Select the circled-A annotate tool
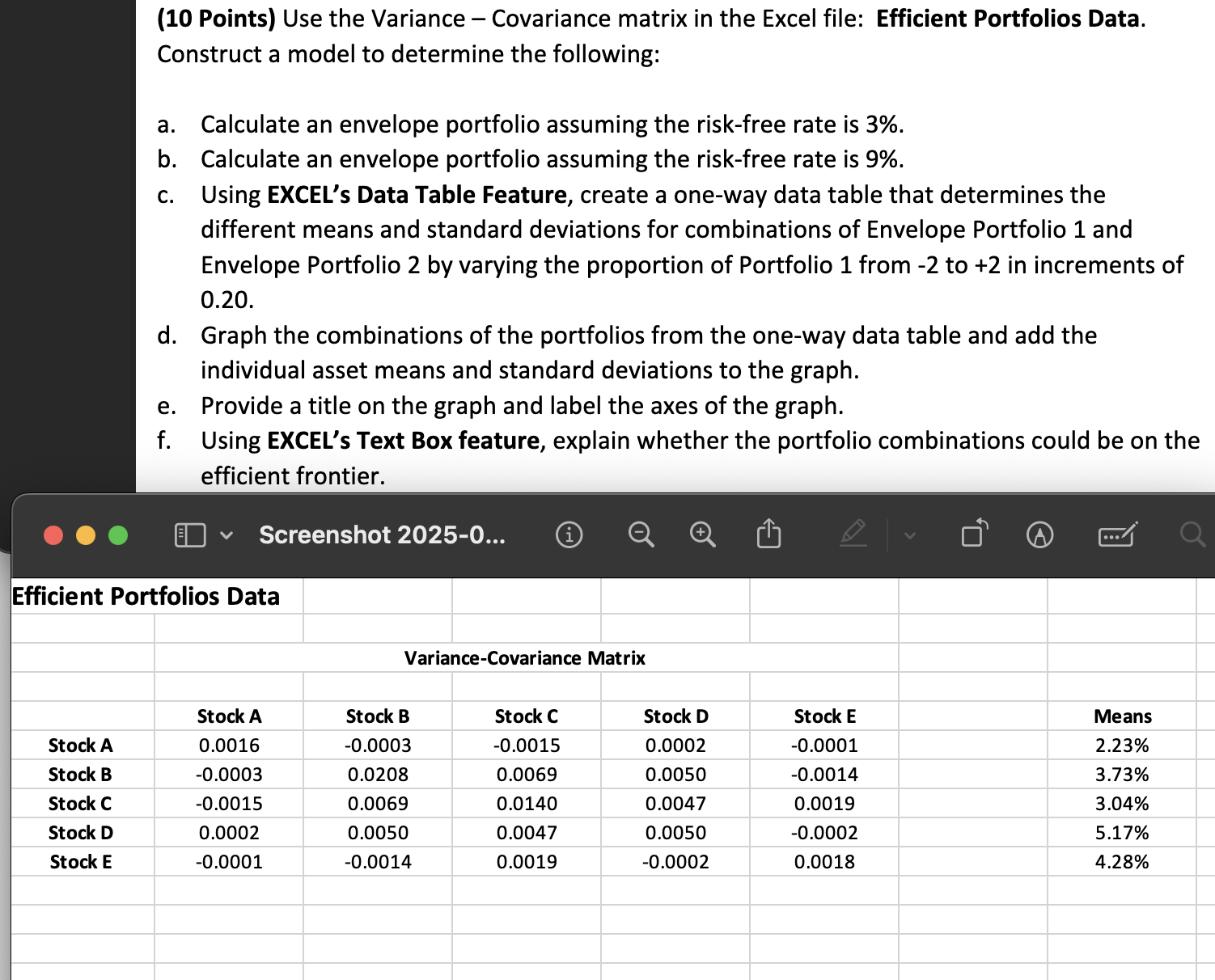 (x=1039, y=534)
